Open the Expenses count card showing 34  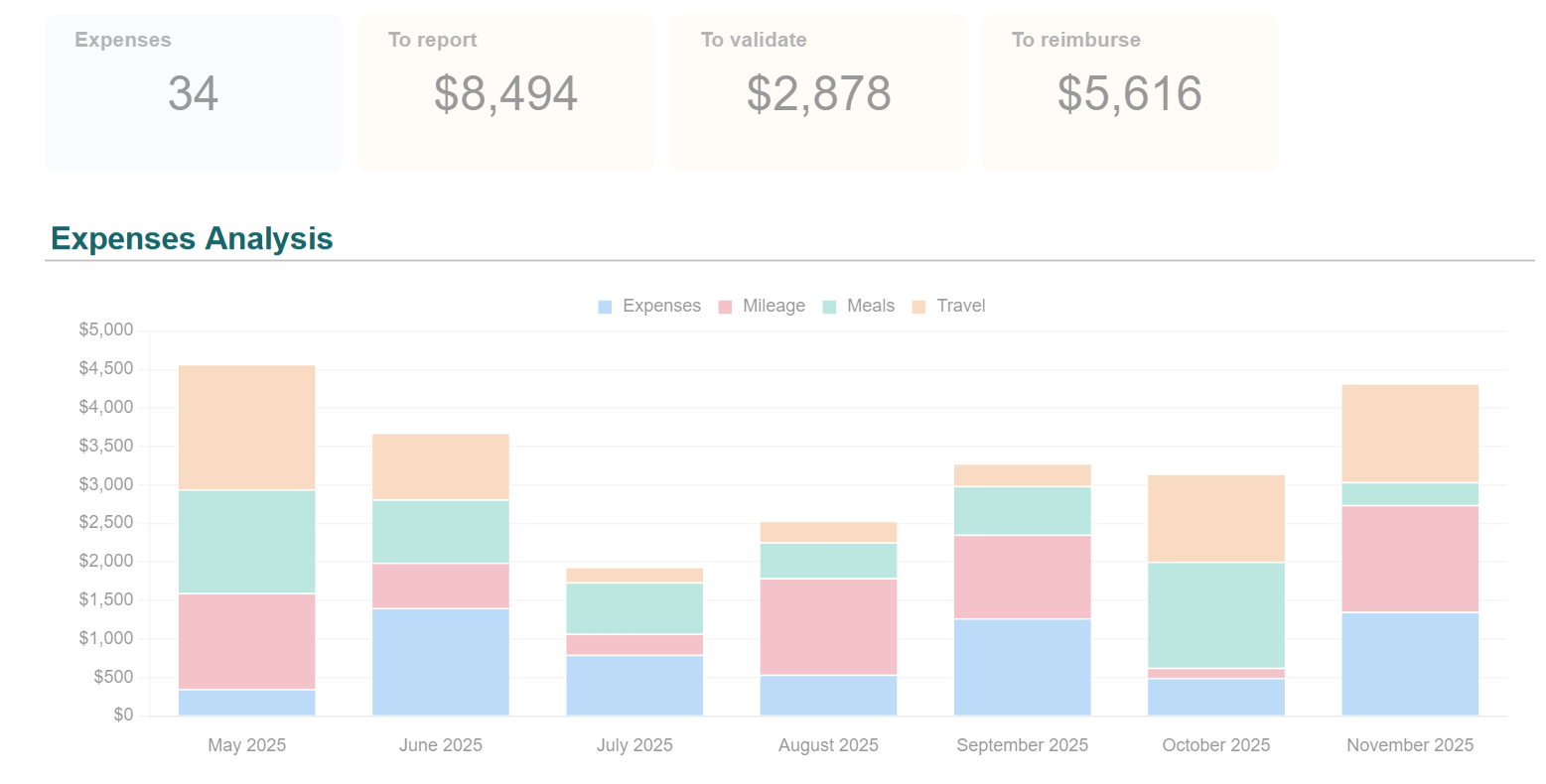(193, 92)
